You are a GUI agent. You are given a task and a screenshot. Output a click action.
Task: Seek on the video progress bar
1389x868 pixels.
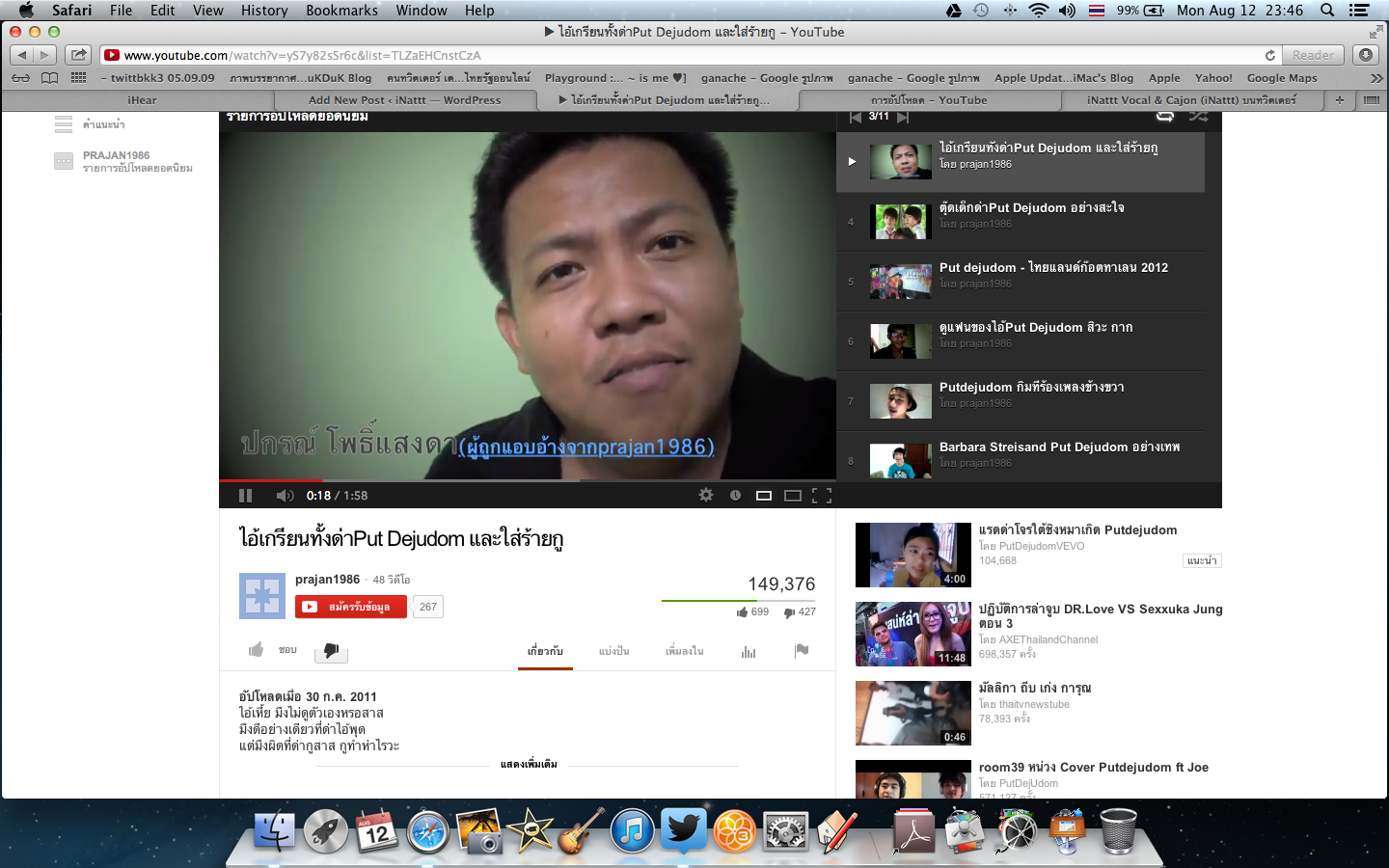click(528, 479)
